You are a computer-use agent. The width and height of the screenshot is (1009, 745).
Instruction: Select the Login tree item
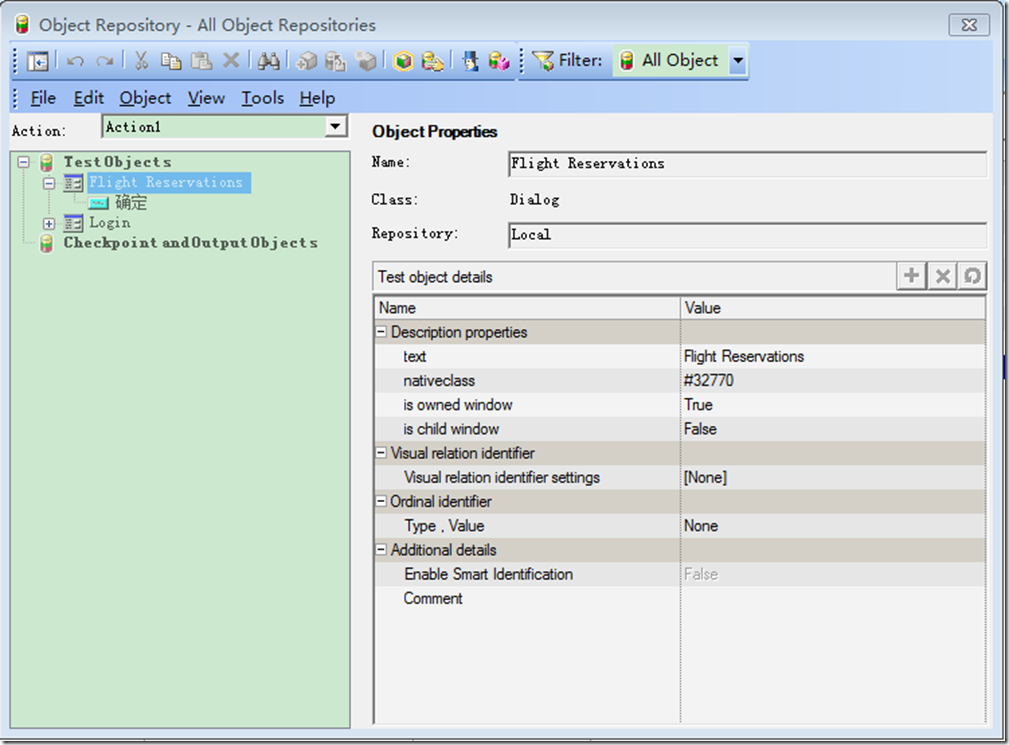110,223
